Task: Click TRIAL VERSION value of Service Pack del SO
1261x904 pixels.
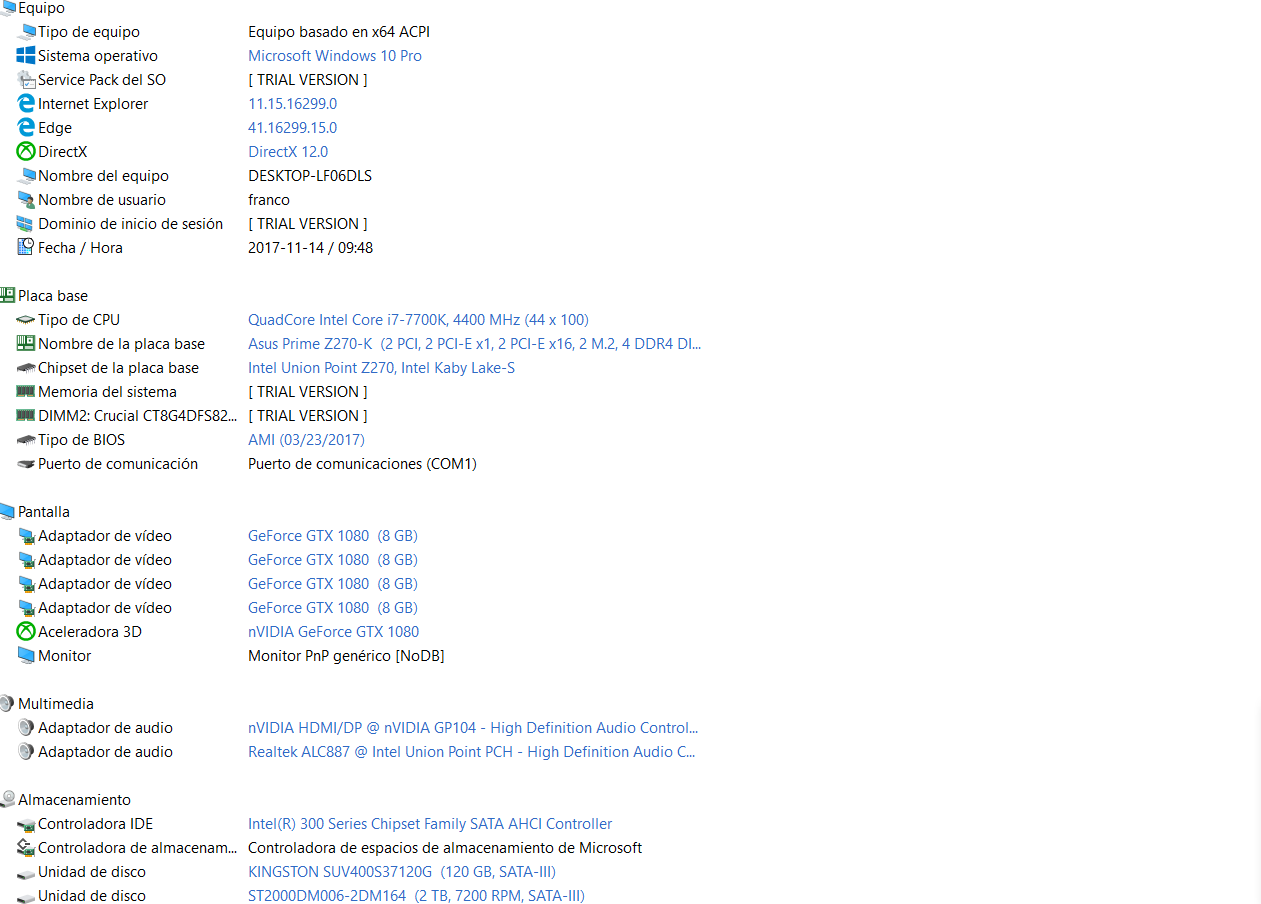Action: (308, 80)
